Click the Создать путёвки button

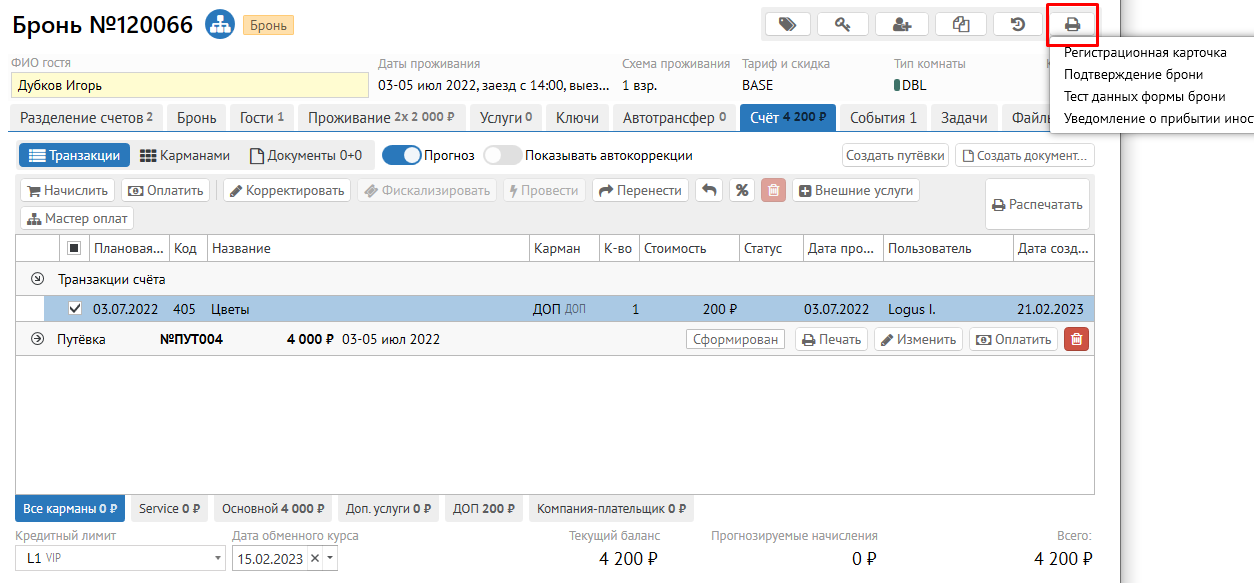895,156
